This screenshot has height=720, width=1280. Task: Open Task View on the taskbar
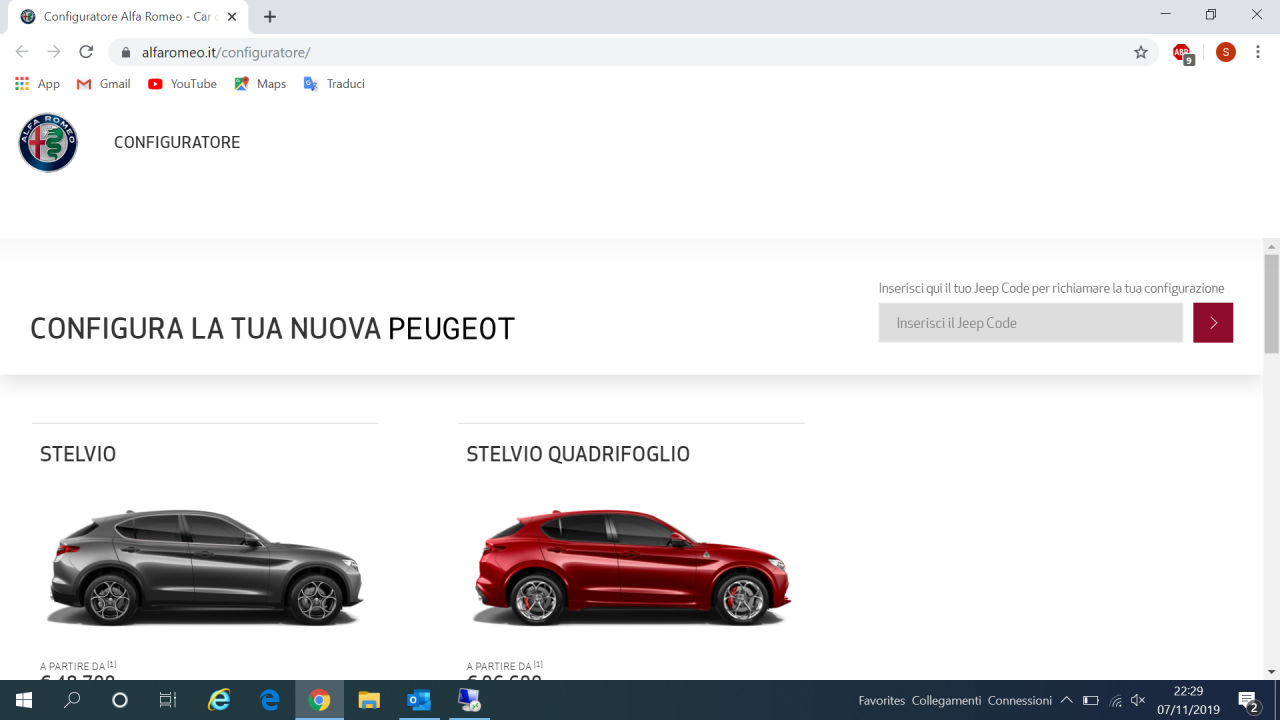pyautogui.click(x=168, y=700)
